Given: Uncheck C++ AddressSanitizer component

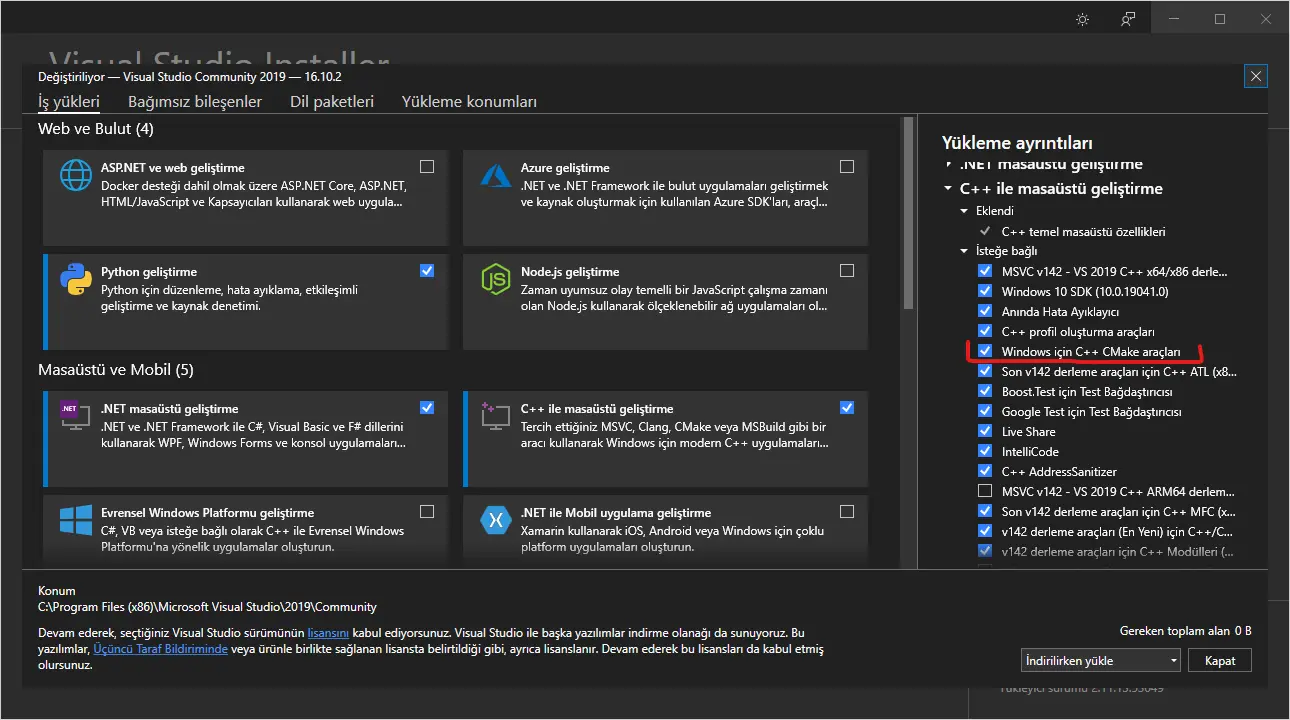Looking at the screenshot, I should click(985, 471).
